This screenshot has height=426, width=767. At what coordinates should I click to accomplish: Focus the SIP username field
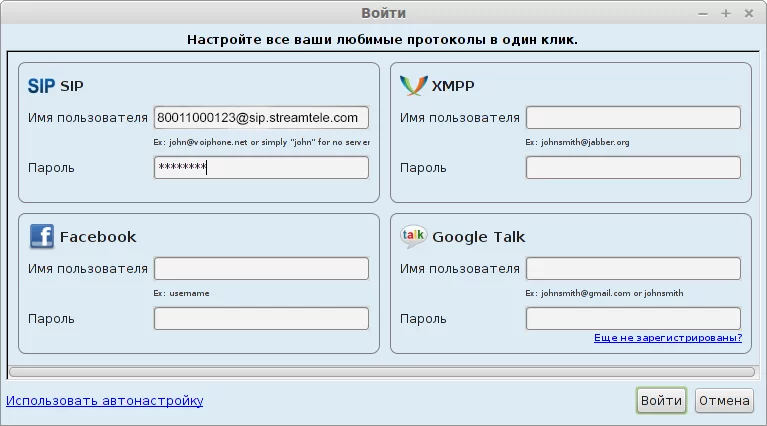click(261, 118)
